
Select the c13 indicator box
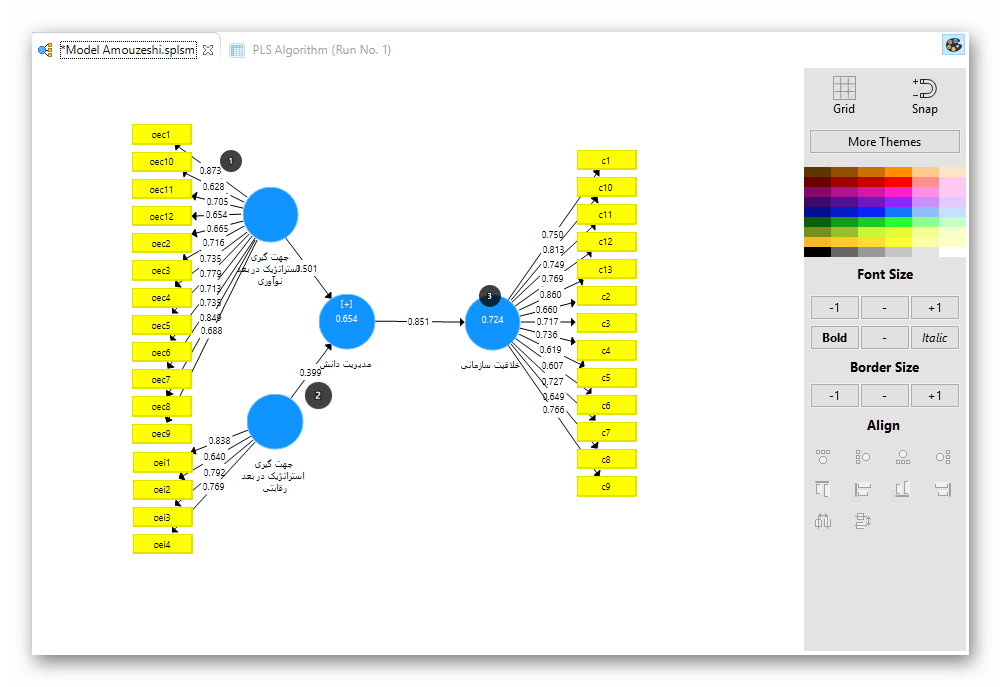point(606,269)
